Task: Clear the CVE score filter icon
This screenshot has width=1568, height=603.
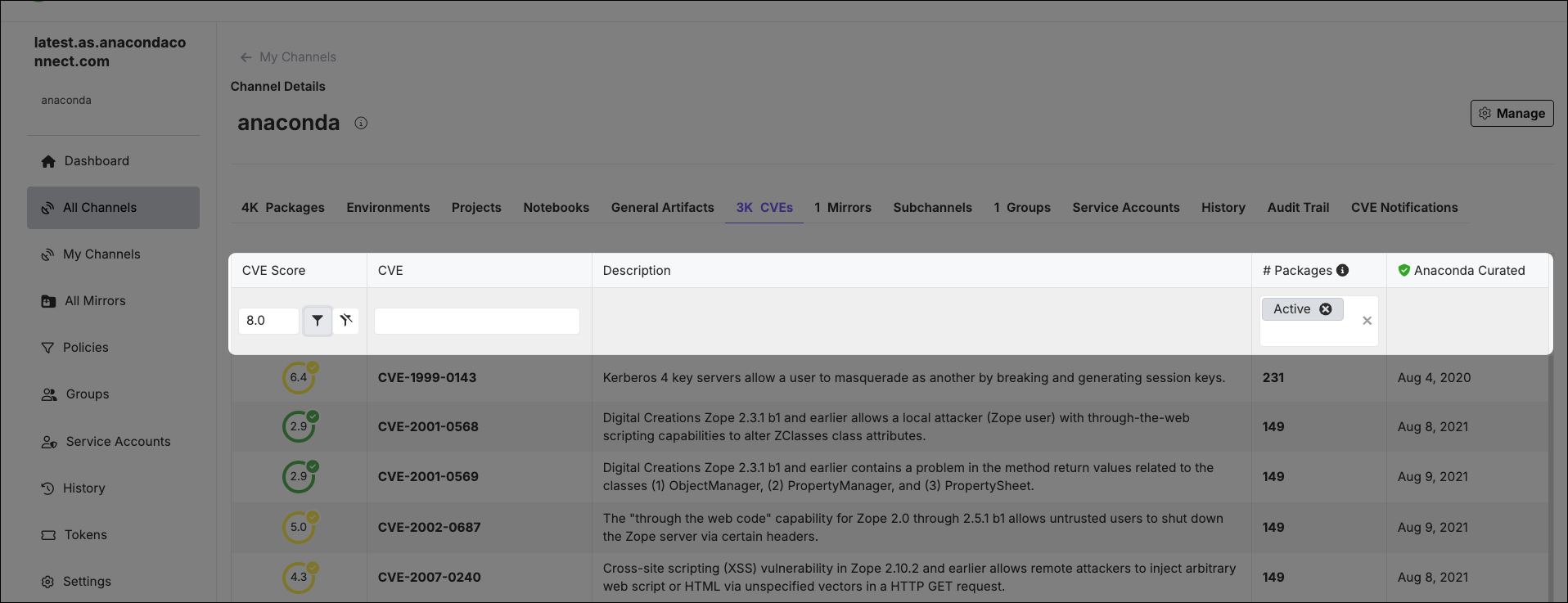Action: coord(346,321)
